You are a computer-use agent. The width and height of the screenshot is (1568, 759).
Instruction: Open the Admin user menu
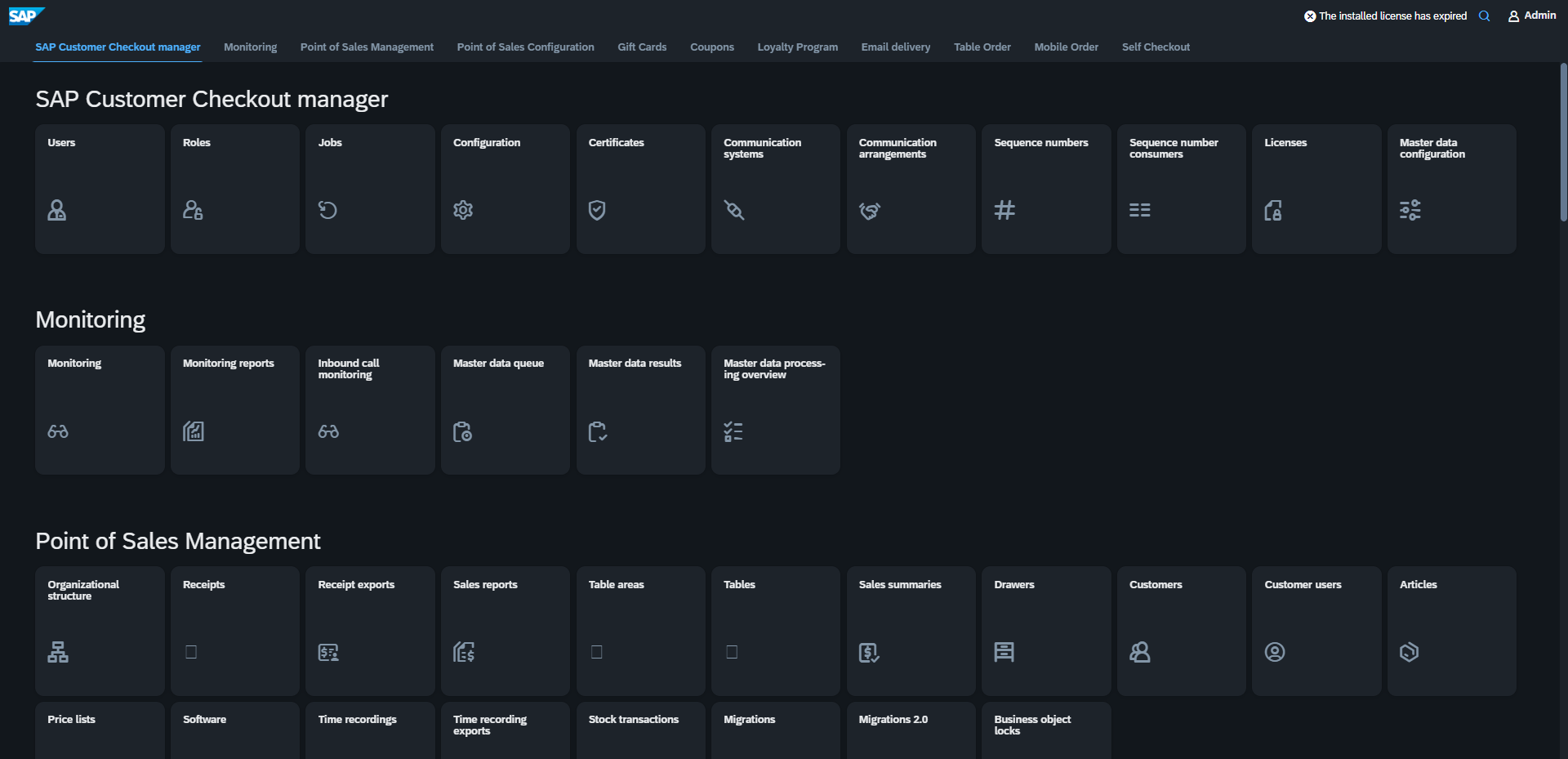[1531, 16]
